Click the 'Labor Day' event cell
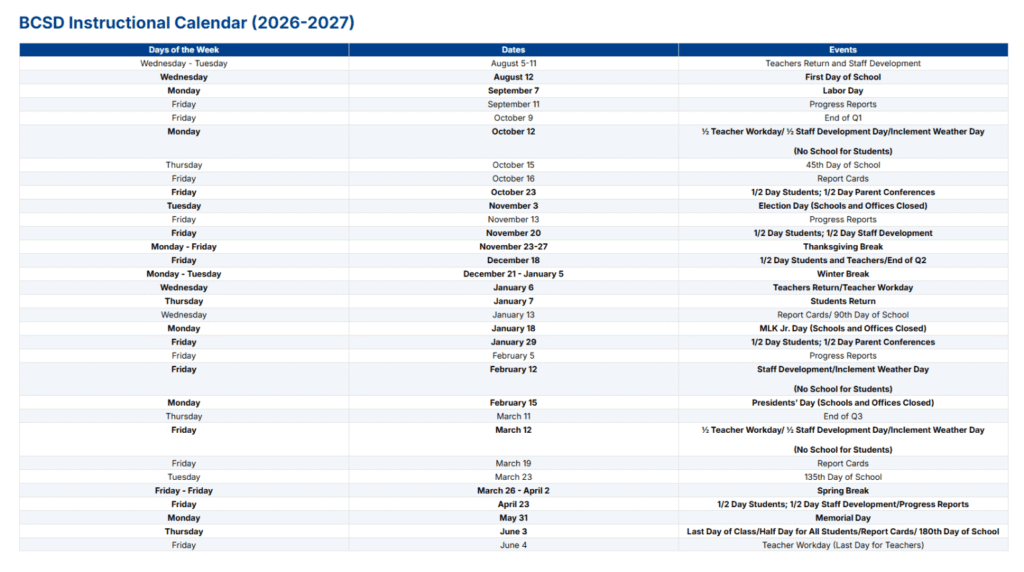1024x572 pixels. point(843,91)
